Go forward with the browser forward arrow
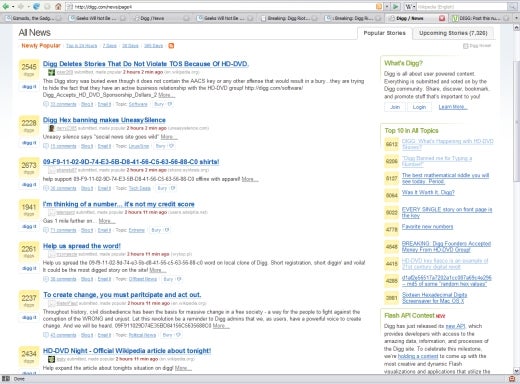 21,6
